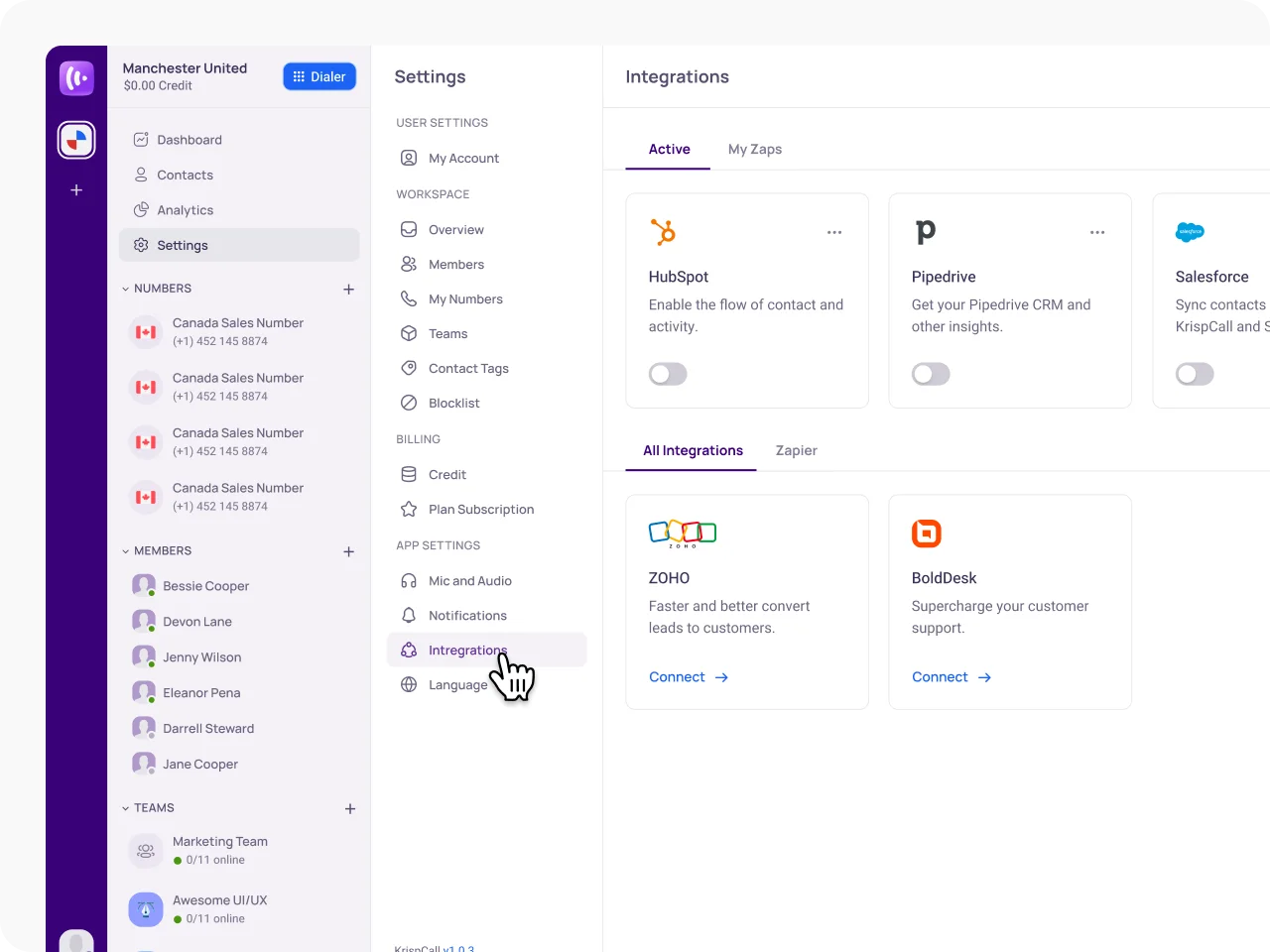Click the Salesforce card title
Viewport: 1270px width, 952px height.
(x=1211, y=277)
